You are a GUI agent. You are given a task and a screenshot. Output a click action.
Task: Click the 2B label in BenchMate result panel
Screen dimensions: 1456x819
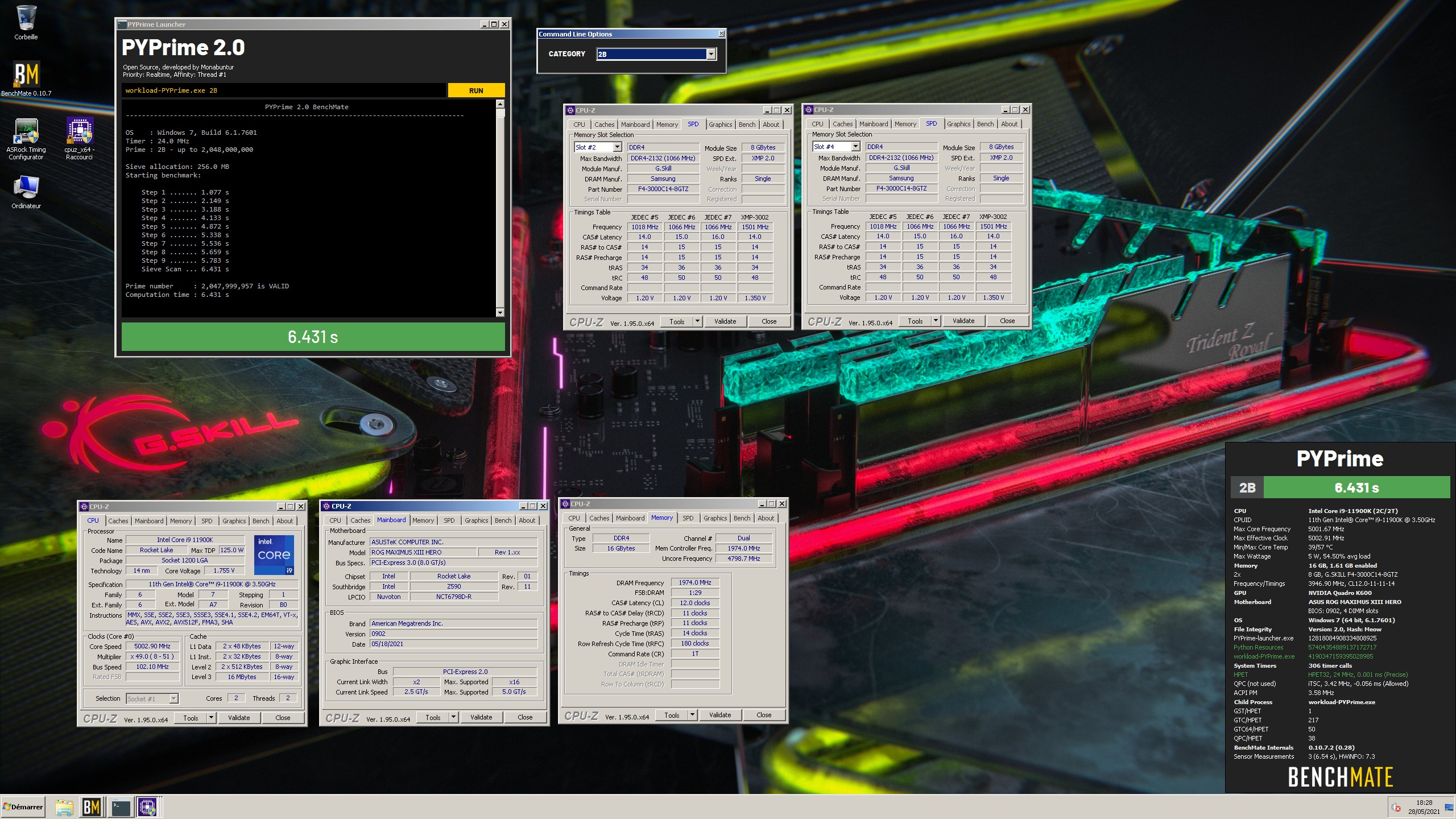pos(1247,487)
